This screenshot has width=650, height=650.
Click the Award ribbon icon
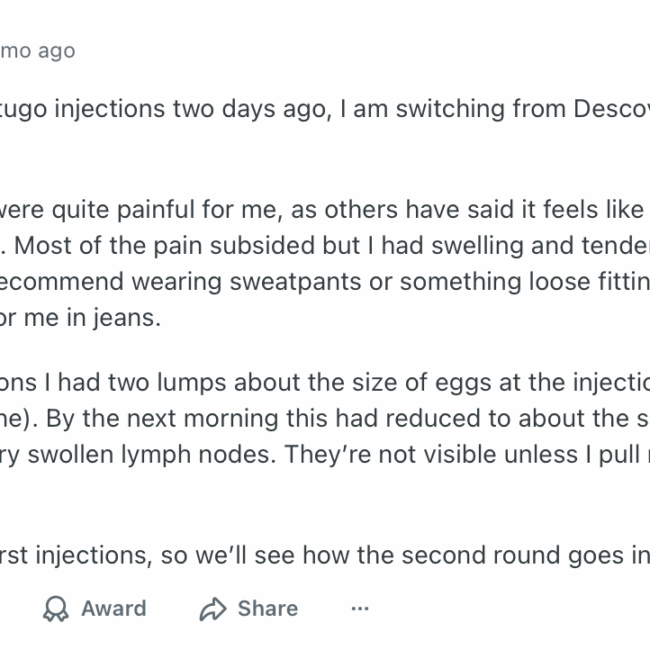click(55, 609)
